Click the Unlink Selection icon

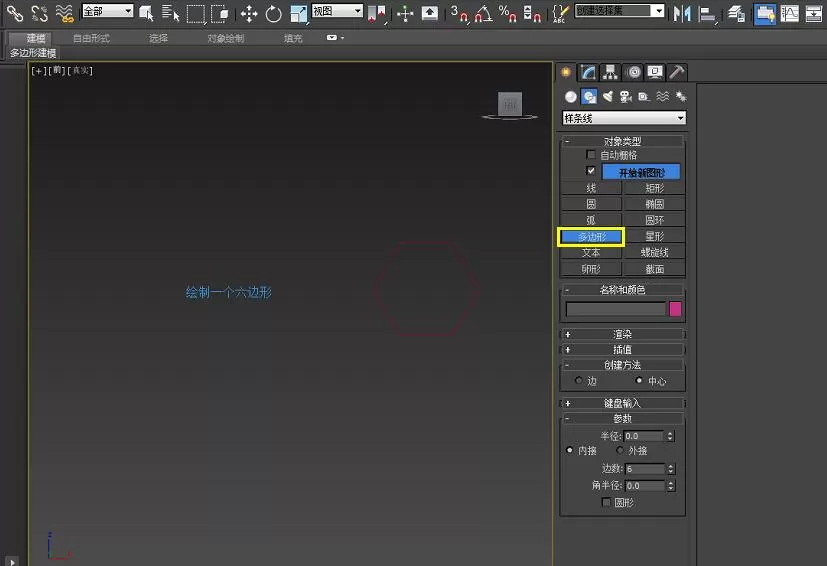(x=40, y=13)
